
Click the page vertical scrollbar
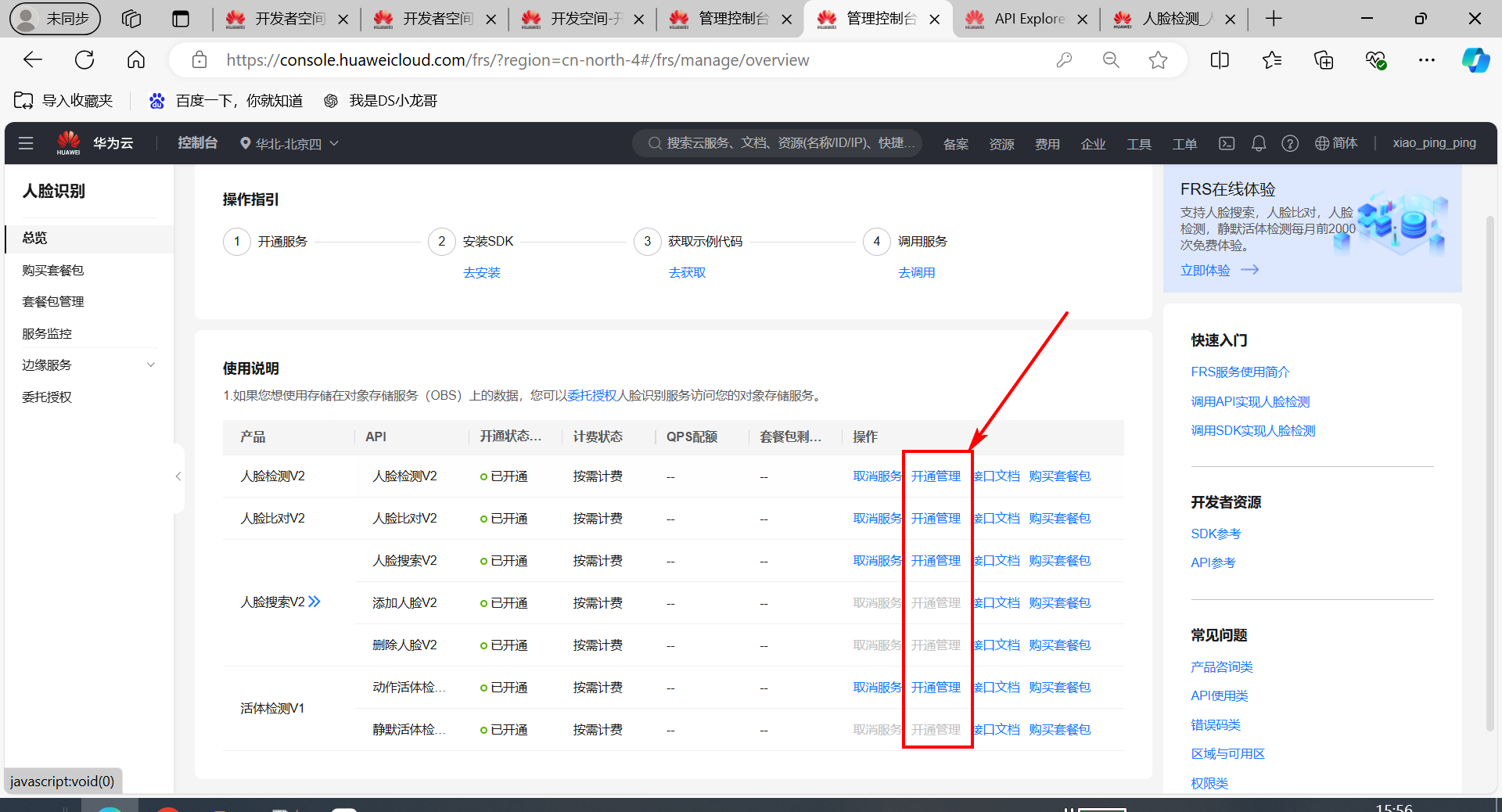tap(1490, 469)
